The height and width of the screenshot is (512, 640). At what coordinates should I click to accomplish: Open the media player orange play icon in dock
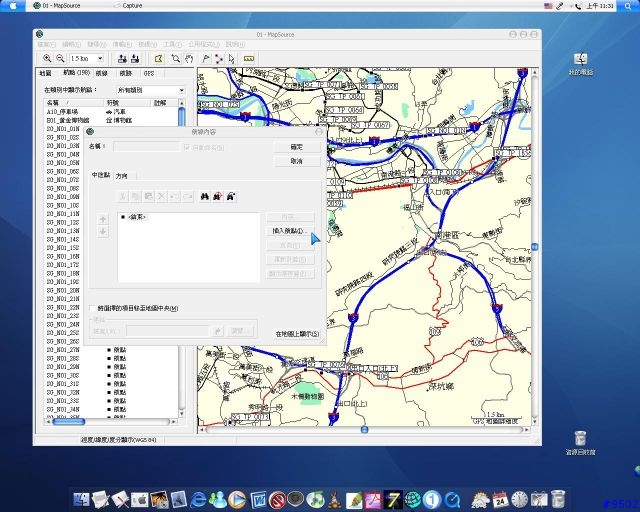237,499
